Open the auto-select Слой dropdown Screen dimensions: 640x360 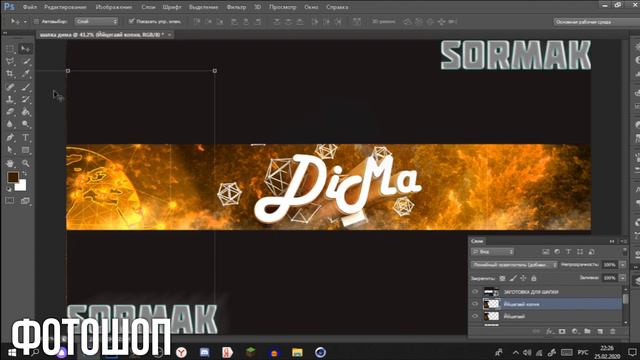96,21
